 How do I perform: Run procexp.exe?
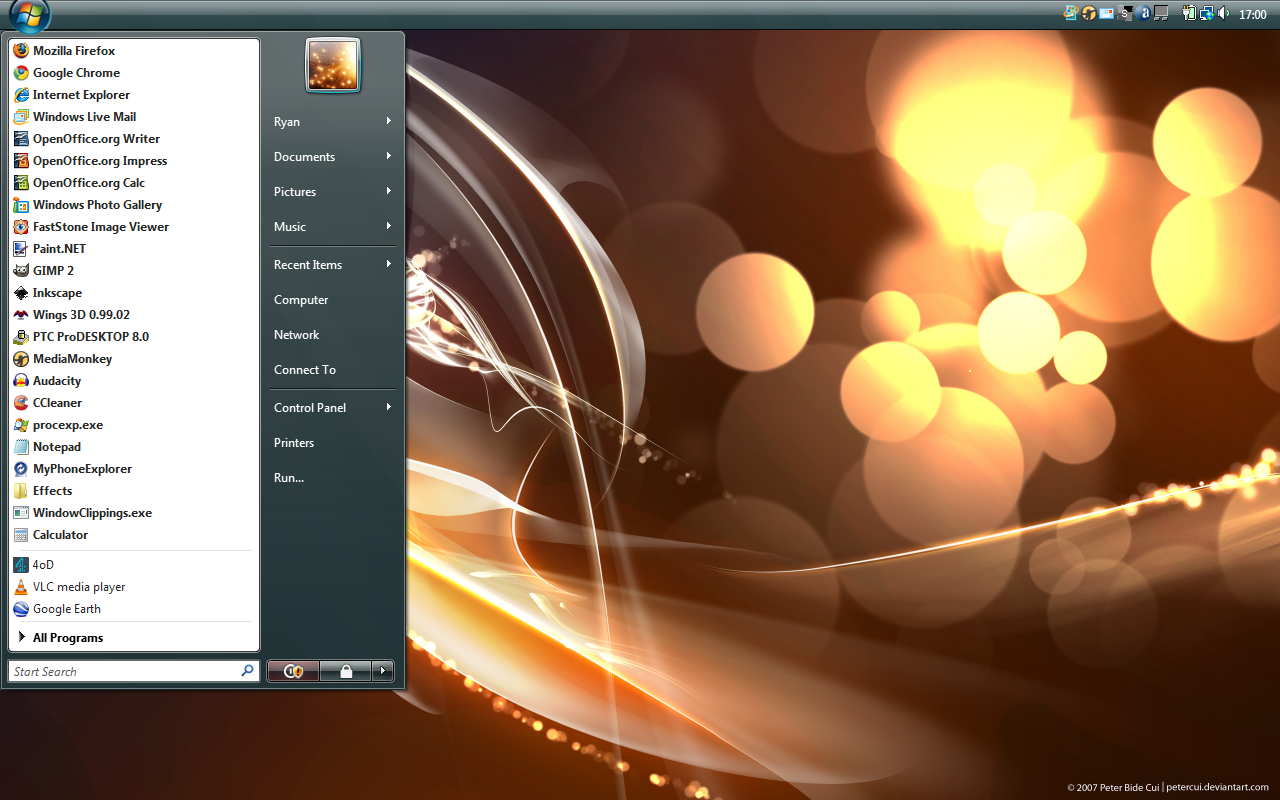tap(134, 425)
